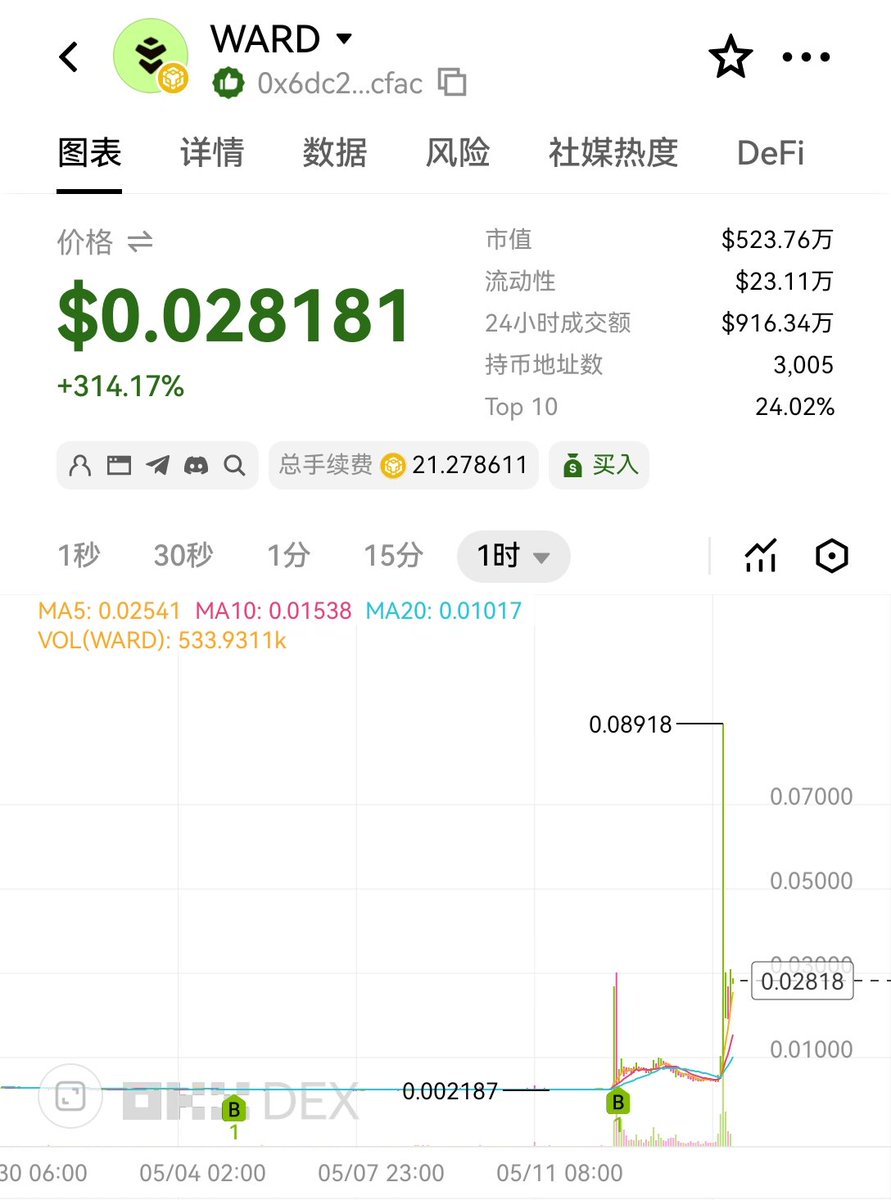Image resolution: width=891 pixels, height=1200 pixels.
Task: Tap the 0.002187 low price label
Action: 450,1091
